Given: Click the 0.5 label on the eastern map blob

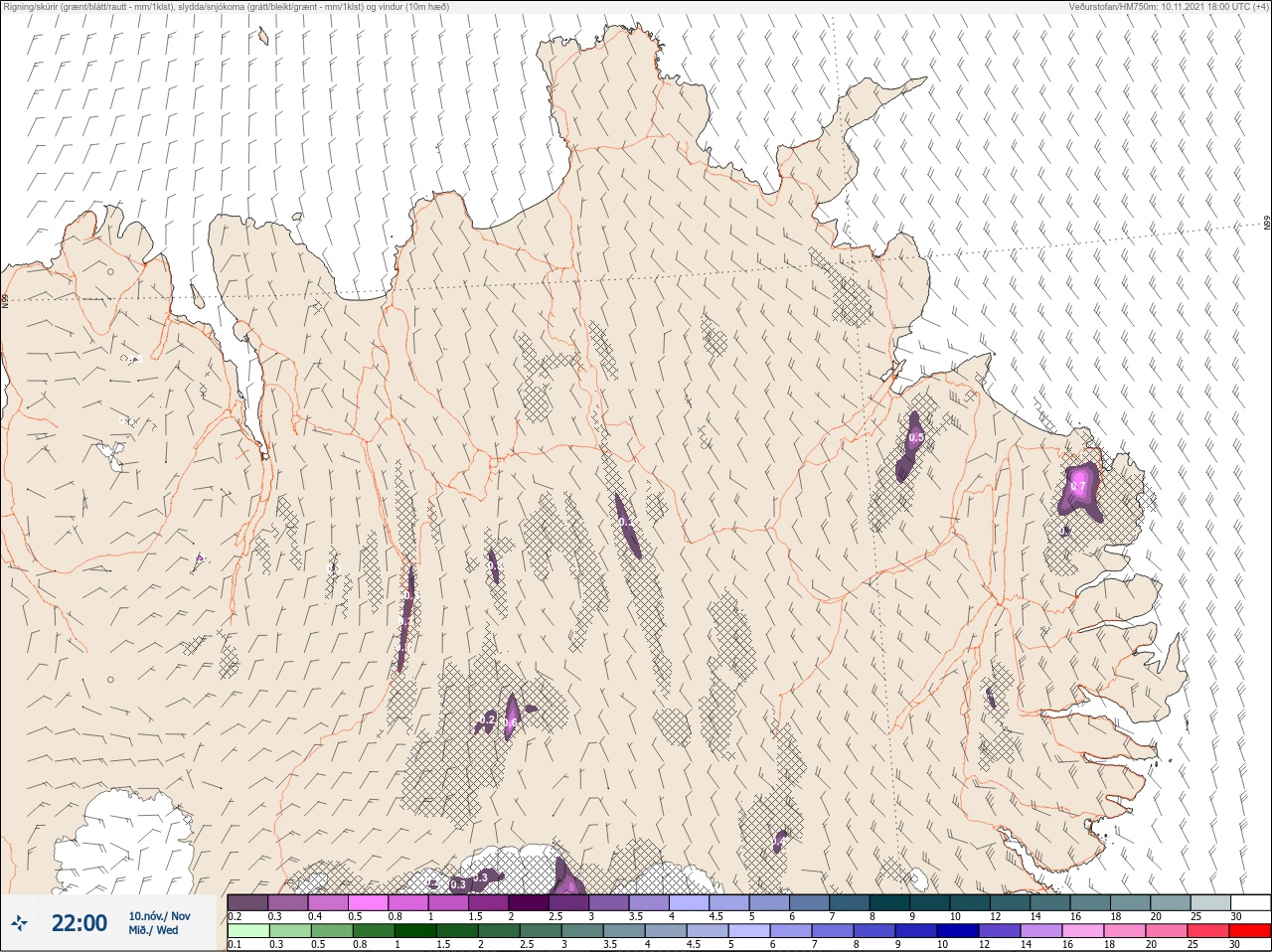Looking at the screenshot, I should 916,437.
